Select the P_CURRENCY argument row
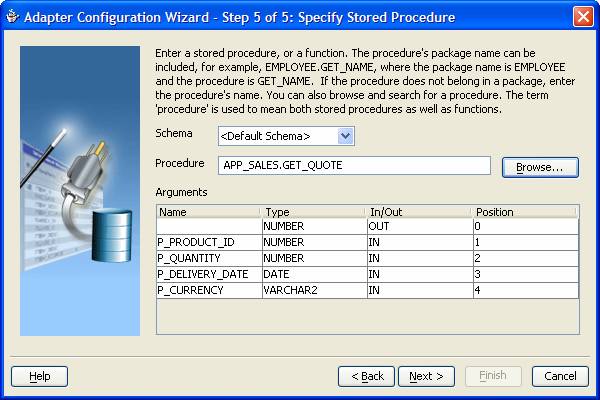 [208, 290]
